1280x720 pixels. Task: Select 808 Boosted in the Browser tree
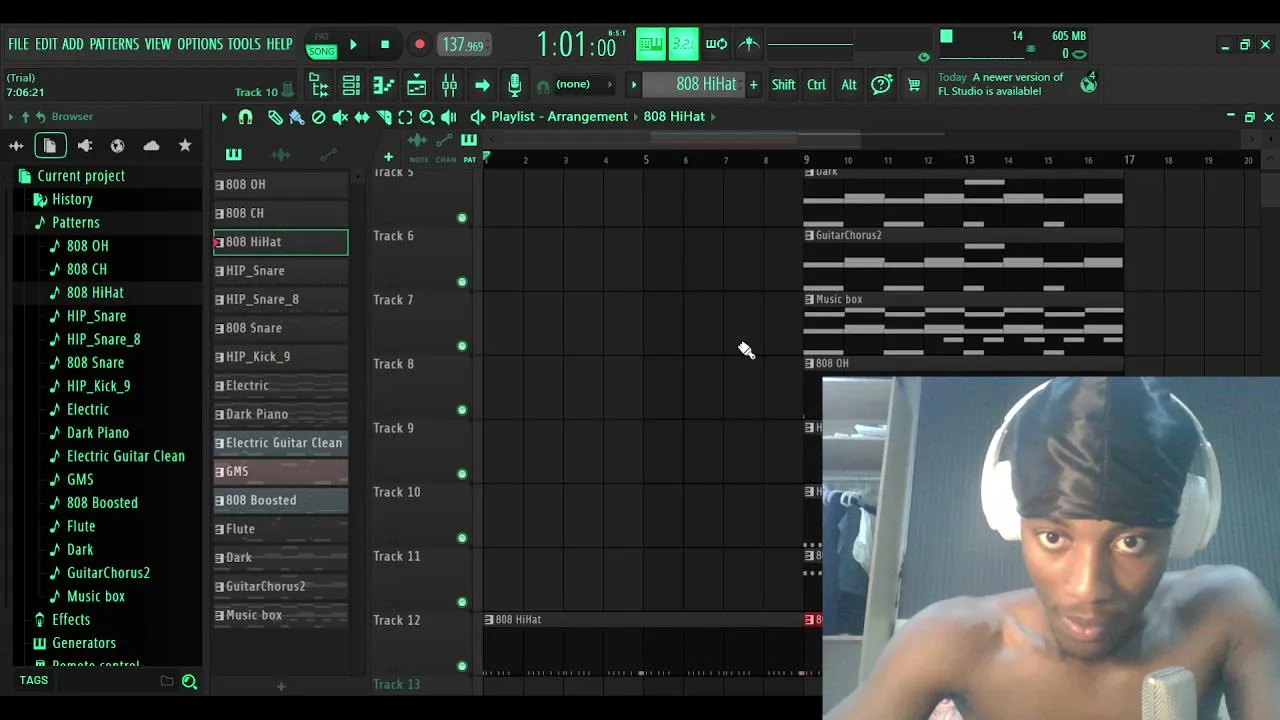[102, 503]
